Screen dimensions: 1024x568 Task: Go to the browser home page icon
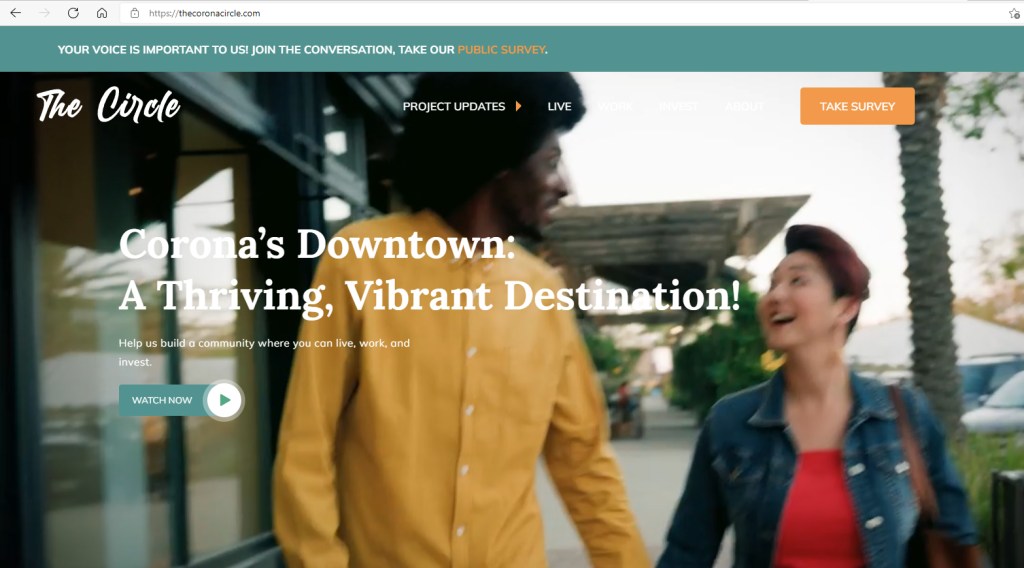102,13
